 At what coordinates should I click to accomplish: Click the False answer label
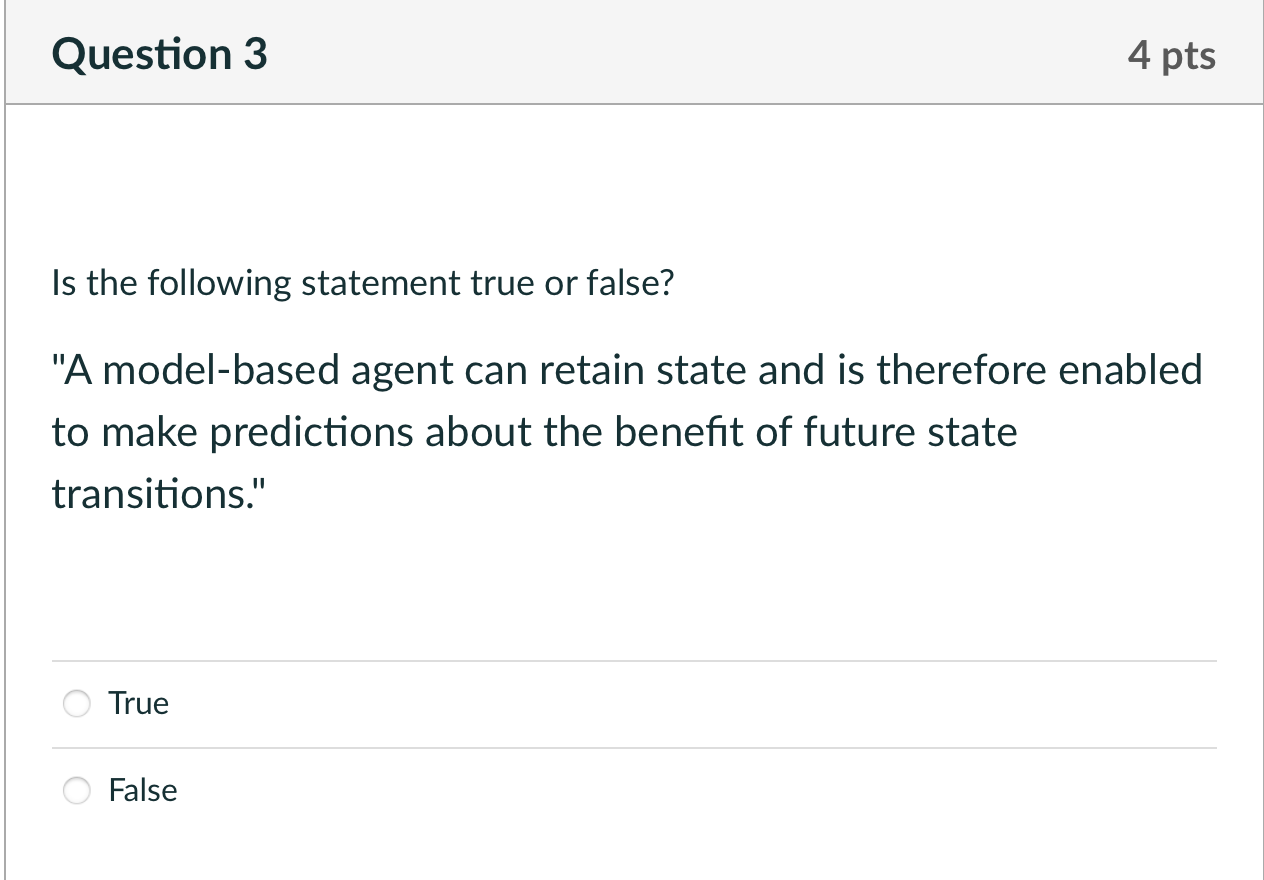click(142, 790)
